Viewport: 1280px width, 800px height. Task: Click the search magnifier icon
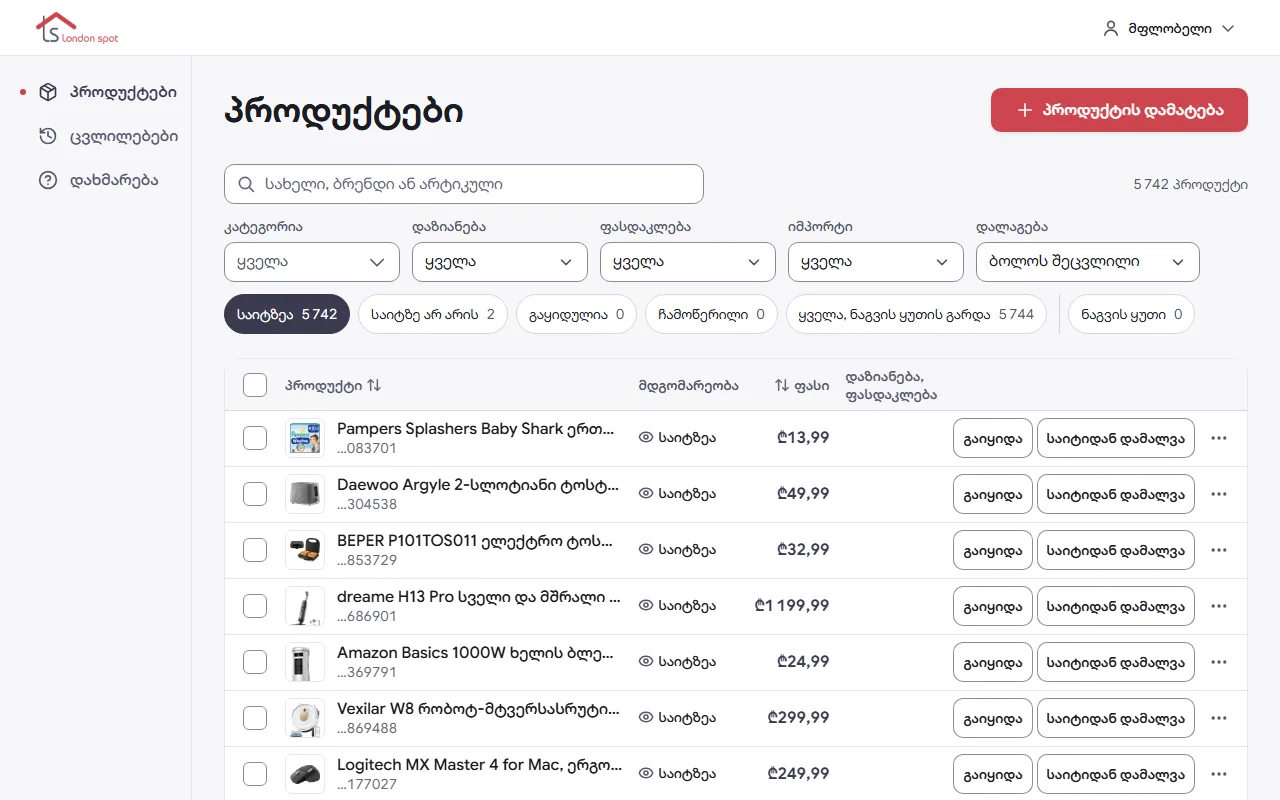point(246,184)
